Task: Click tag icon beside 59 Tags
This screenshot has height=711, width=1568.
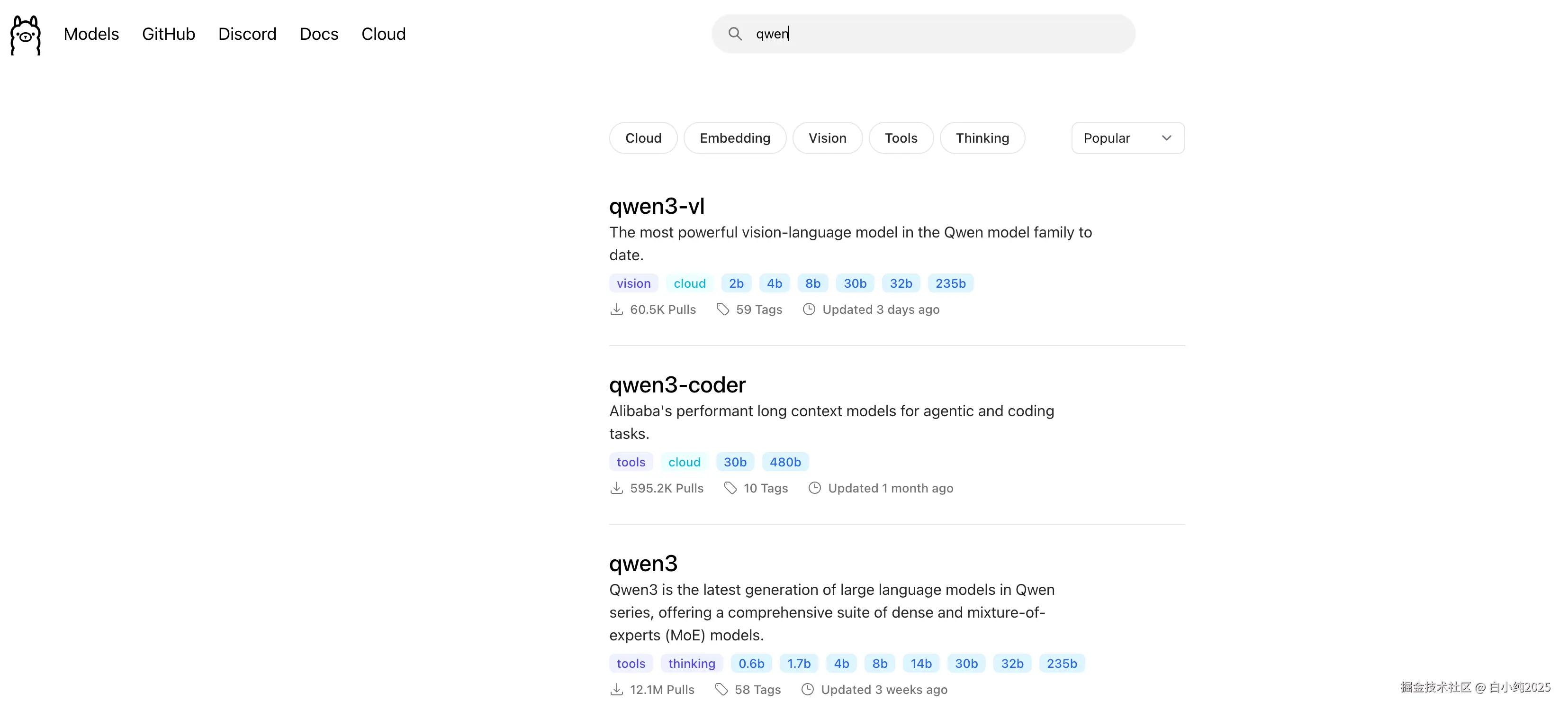Action: (722, 310)
